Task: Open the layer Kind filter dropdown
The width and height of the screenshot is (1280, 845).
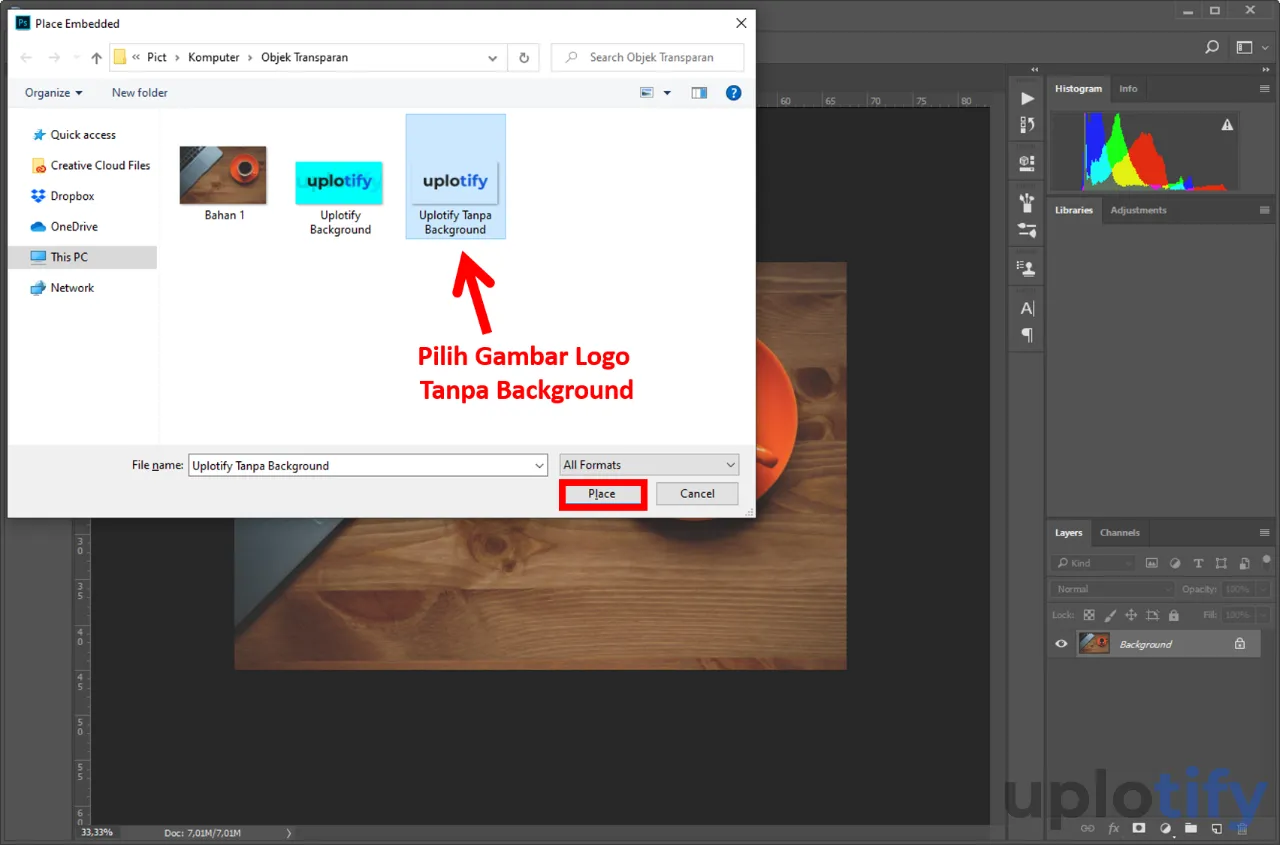Action: [1093, 563]
